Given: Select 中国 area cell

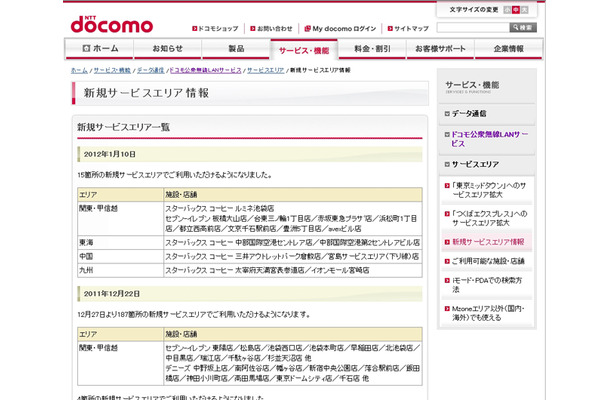Looking at the screenshot, I should click(x=120, y=256).
